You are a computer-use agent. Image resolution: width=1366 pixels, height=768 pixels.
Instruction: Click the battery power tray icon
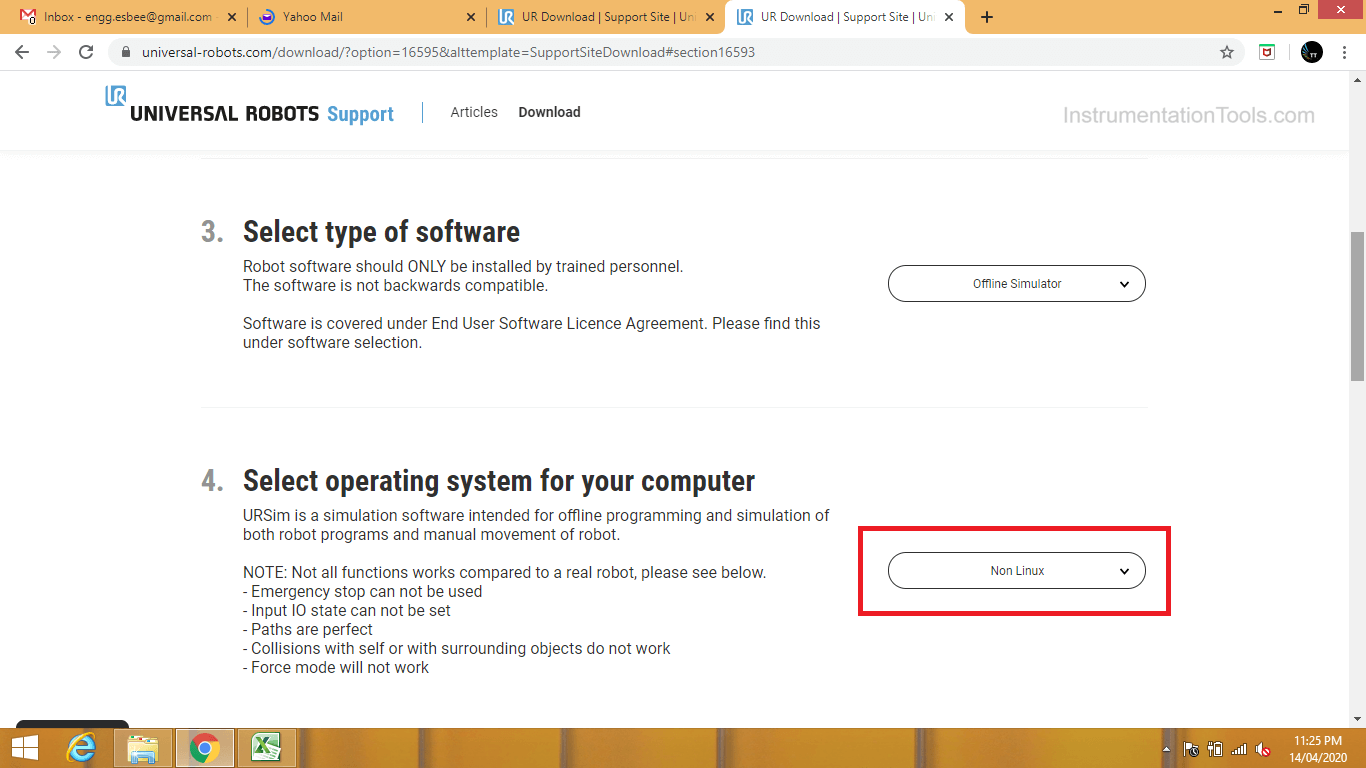click(x=1215, y=749)
